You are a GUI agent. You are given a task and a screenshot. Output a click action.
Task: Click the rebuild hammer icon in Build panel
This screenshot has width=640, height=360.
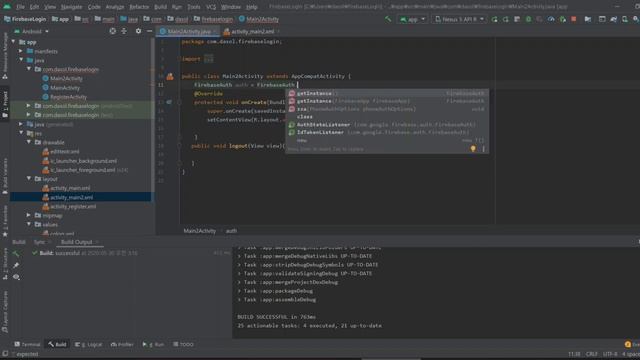coord(16,253)
